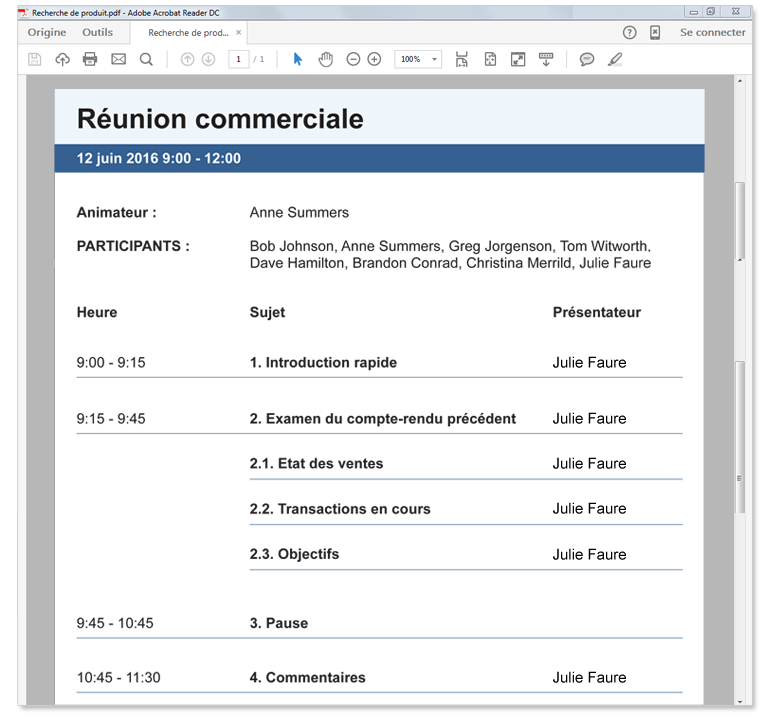The height and width of the screenshot is (727, 770).
Task: Zoom in with the plus icon
Action: 374,59
